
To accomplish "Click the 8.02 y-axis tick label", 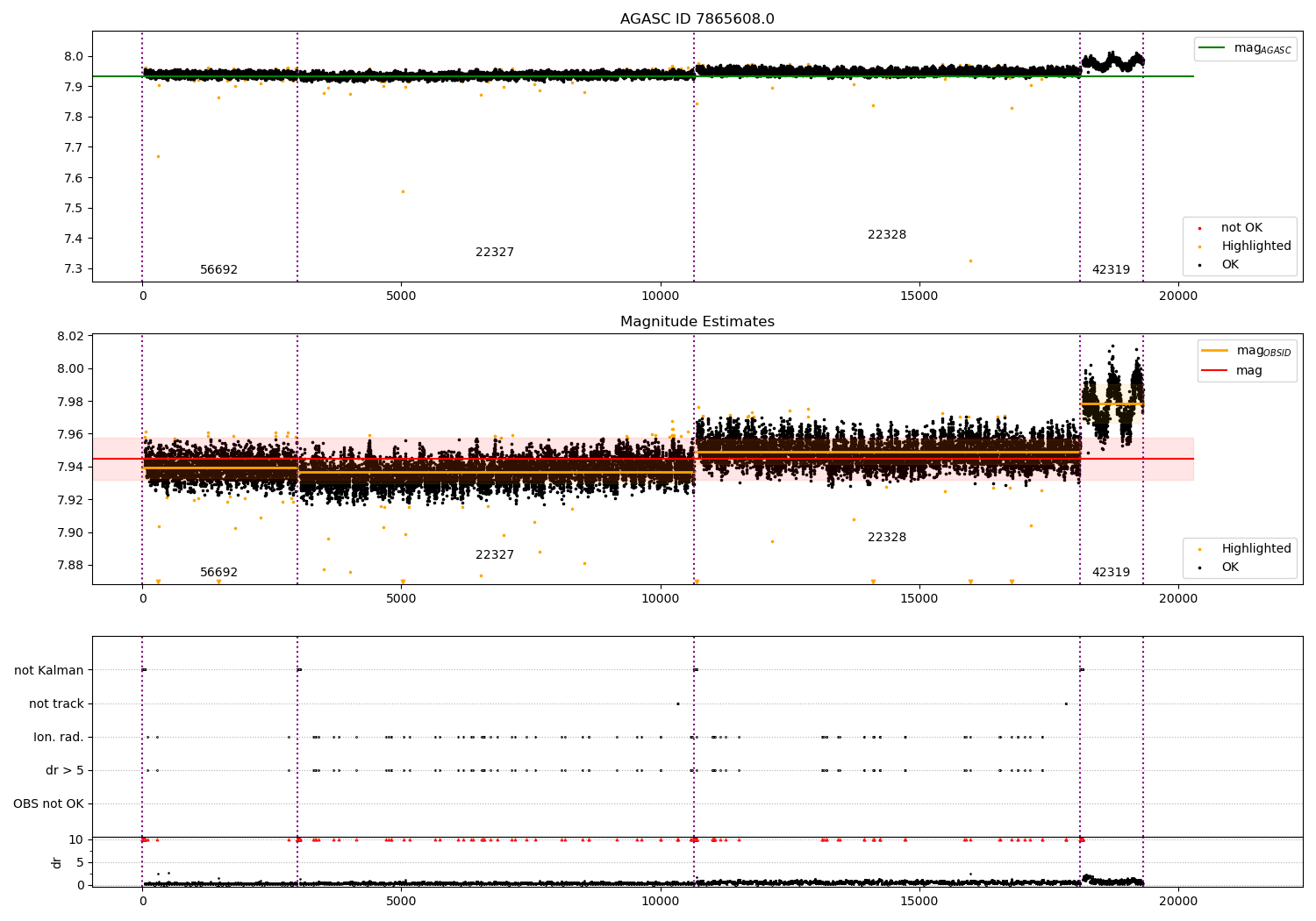I will pos(70,336).
